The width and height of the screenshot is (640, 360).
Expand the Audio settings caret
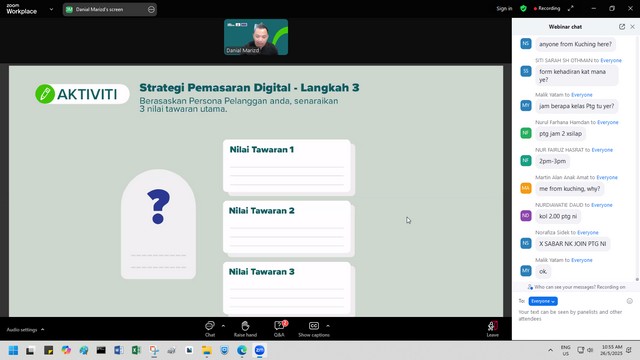point(42,329)
